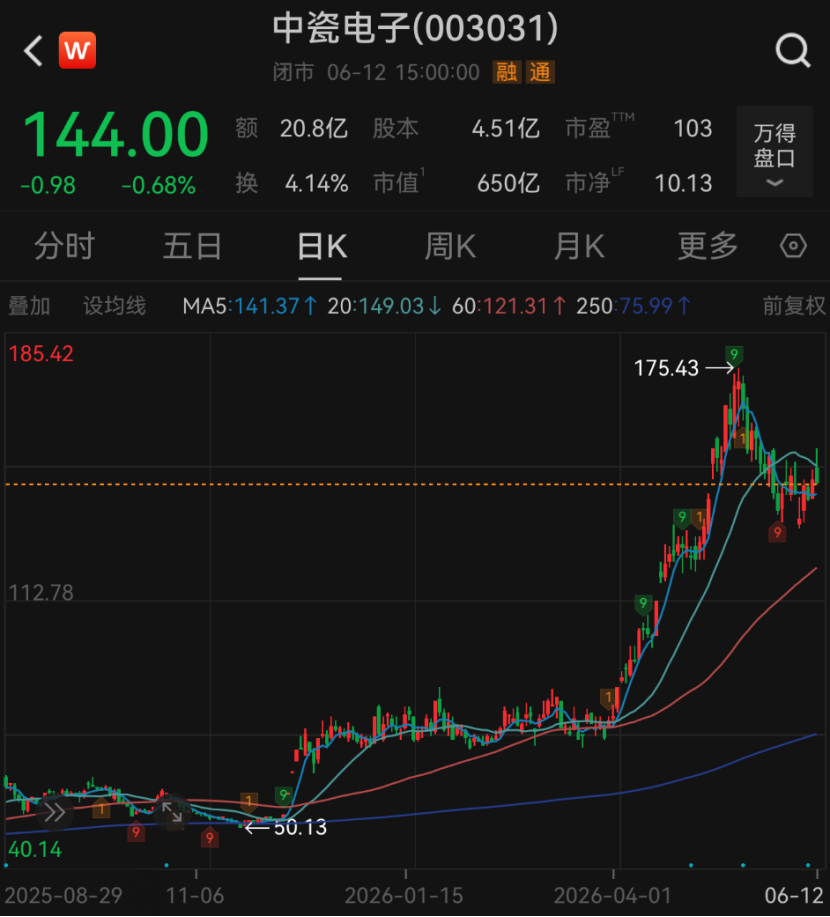Tap the 叠加 overlay button
830x917 pixels.
(x=29, y=306)
